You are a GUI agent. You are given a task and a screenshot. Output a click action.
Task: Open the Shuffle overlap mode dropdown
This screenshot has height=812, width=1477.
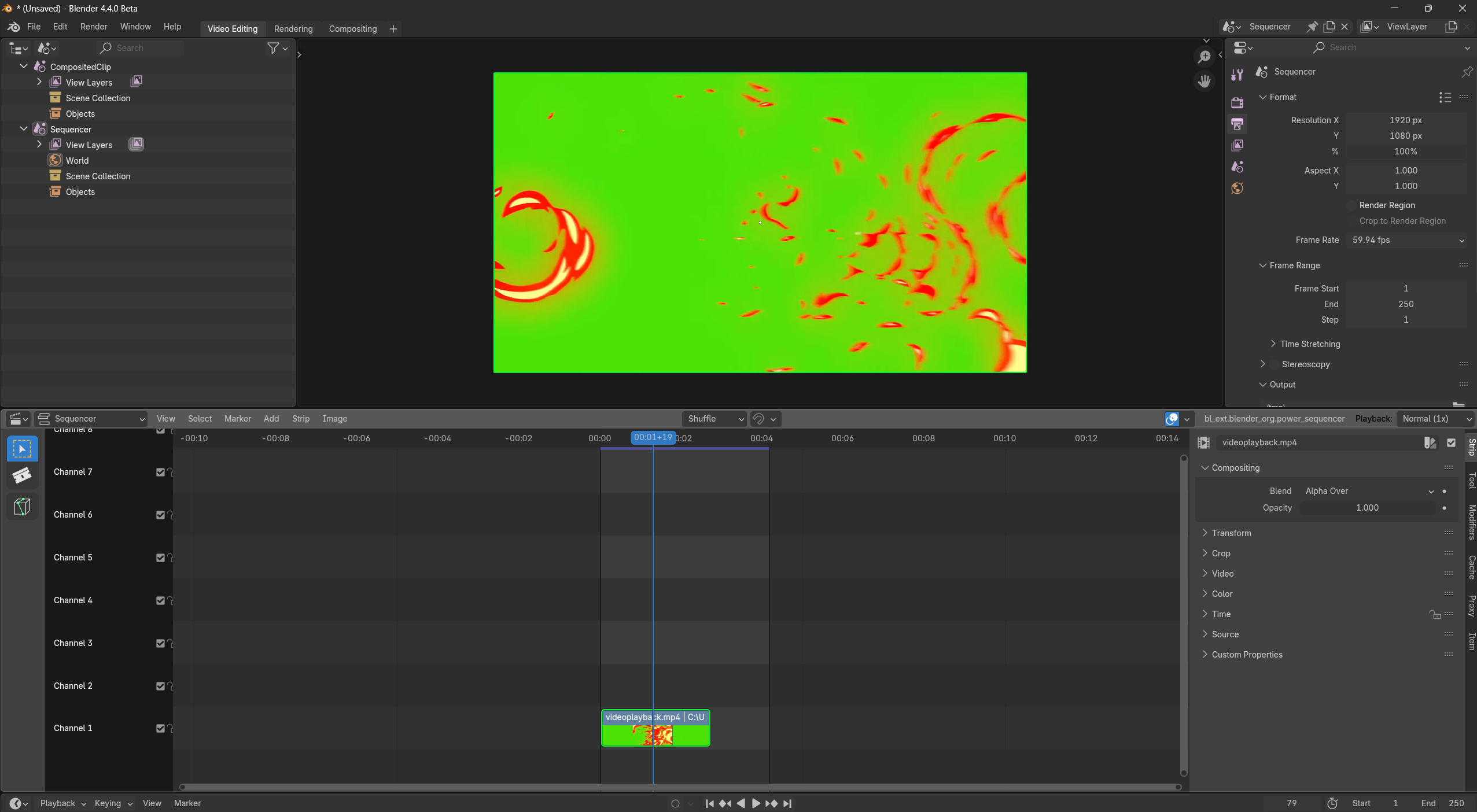714,419
